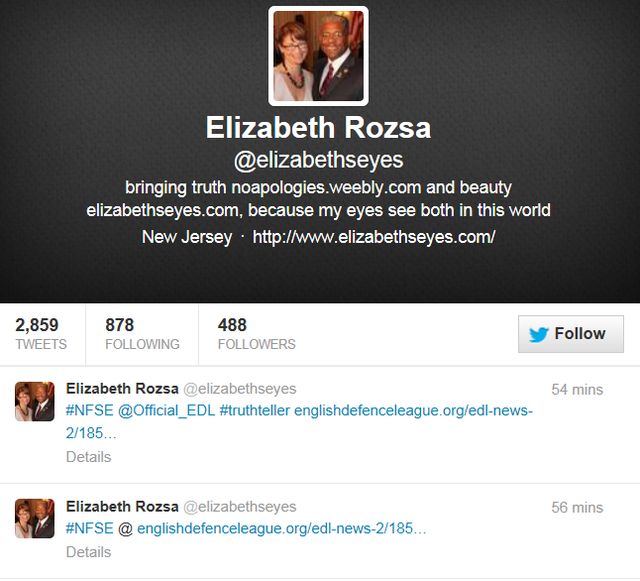Open the #NFSE hashtag in second tweet
Screen dimensions: 640x581
coord(89,528)
